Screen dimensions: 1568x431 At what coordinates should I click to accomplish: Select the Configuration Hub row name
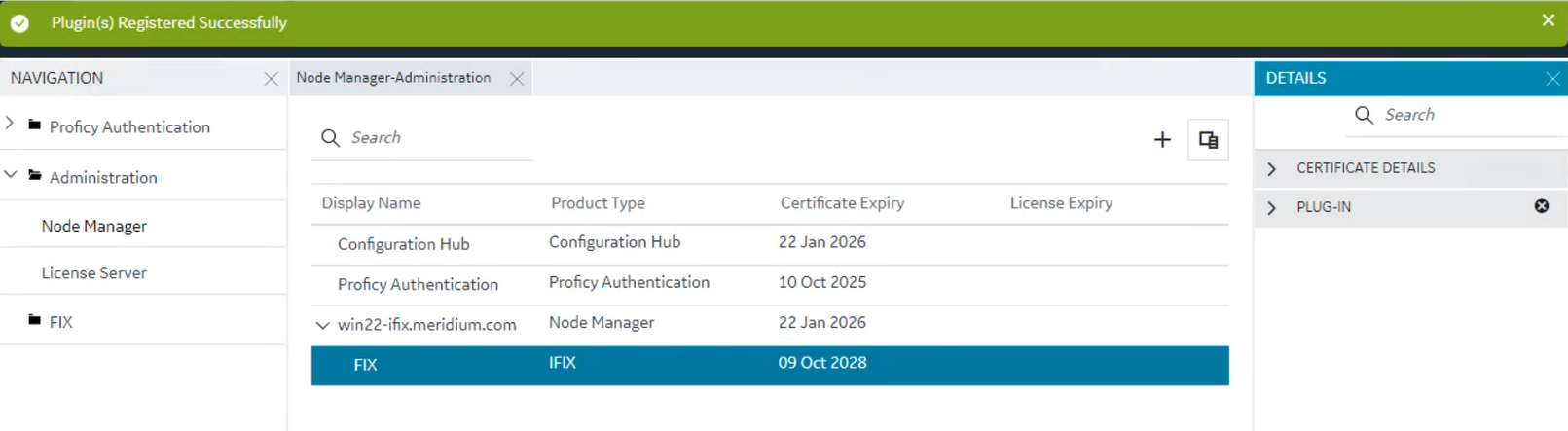click(403, 244)
